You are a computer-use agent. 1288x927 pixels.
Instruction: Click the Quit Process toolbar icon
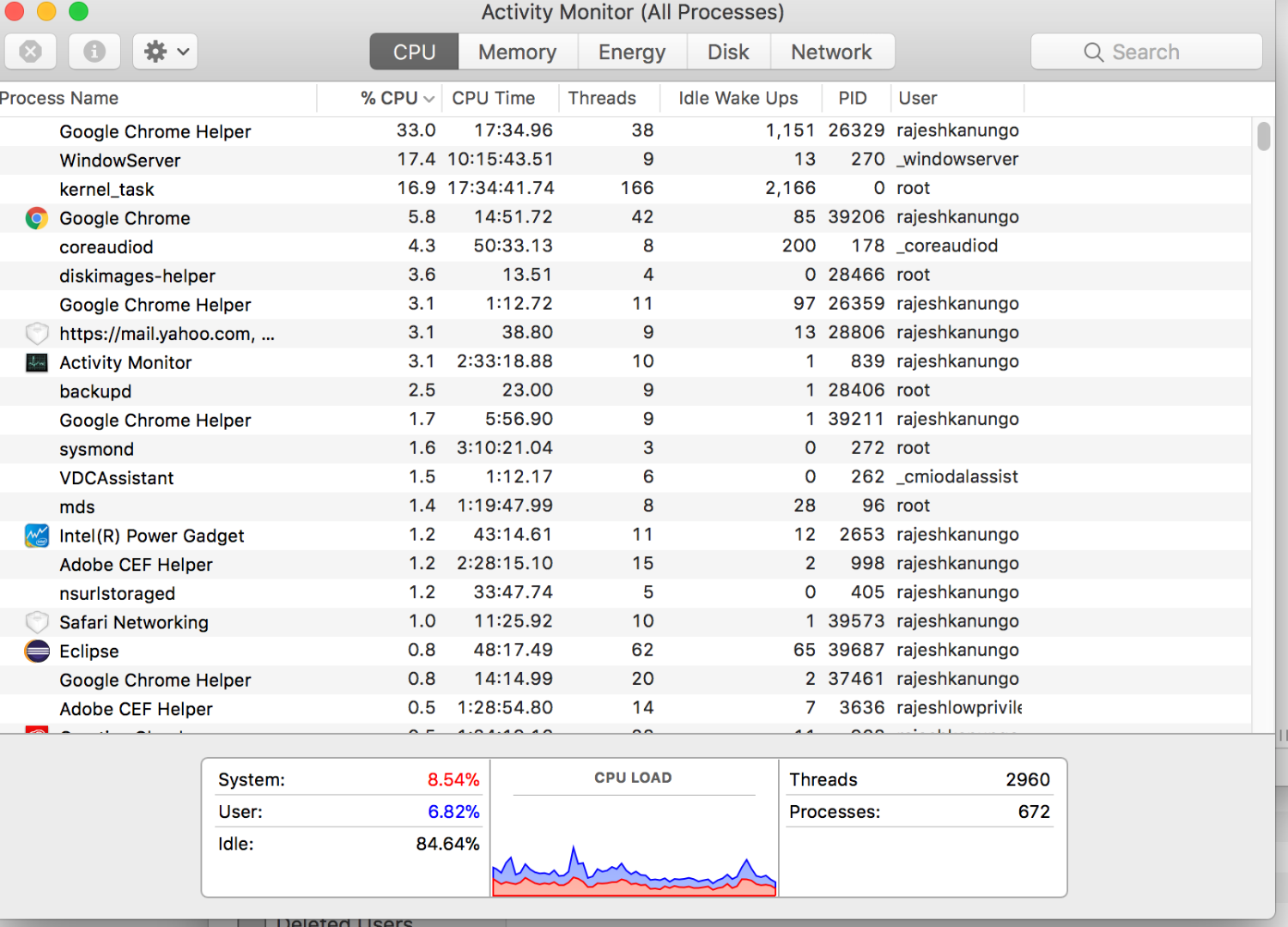[31, 51]
